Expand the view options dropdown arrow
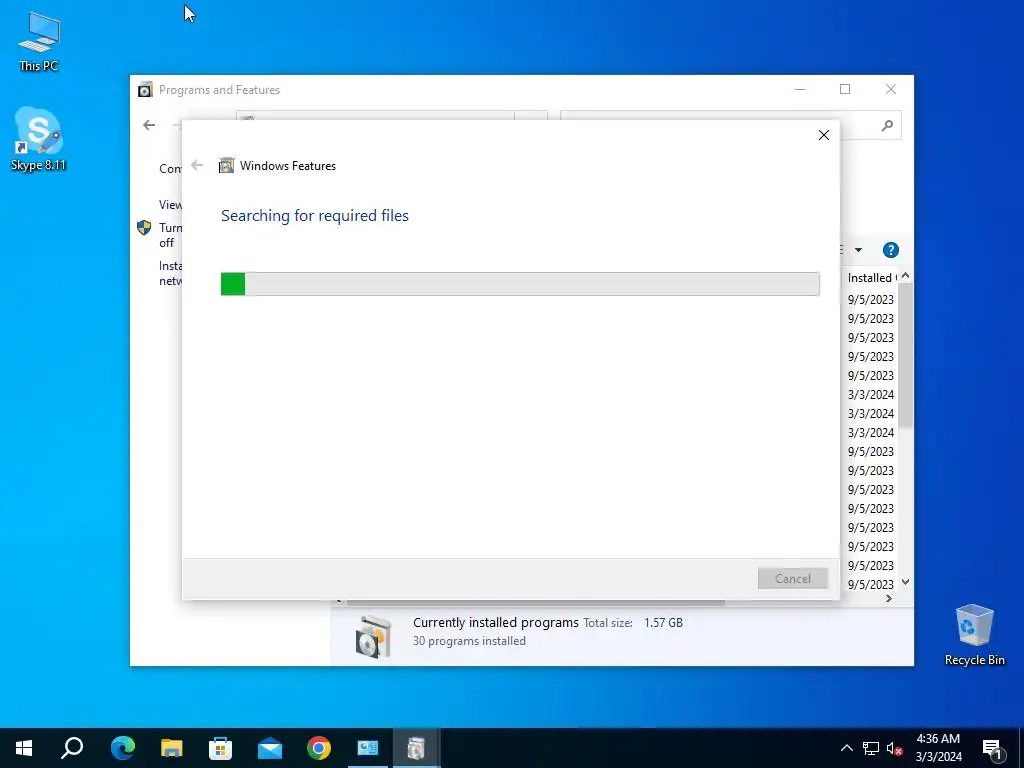1024x768 pixels. tap(858, 249)
